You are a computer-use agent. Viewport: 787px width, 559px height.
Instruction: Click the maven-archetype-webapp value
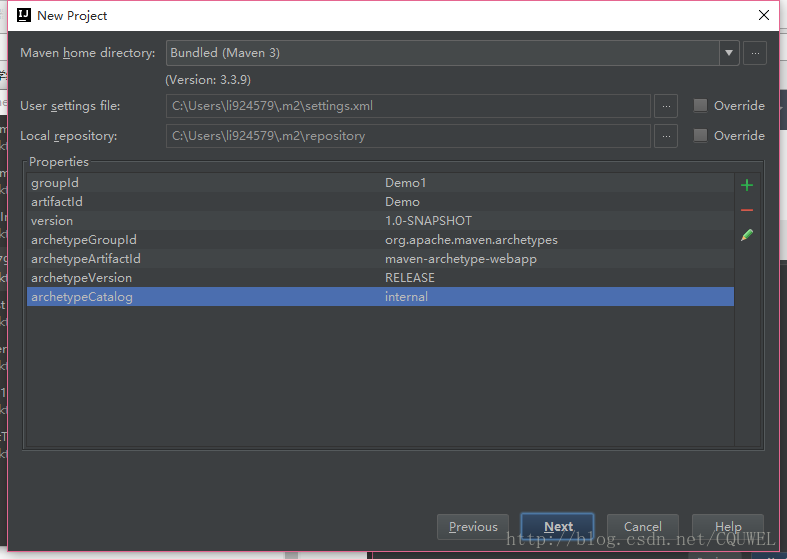coord(461,259)
